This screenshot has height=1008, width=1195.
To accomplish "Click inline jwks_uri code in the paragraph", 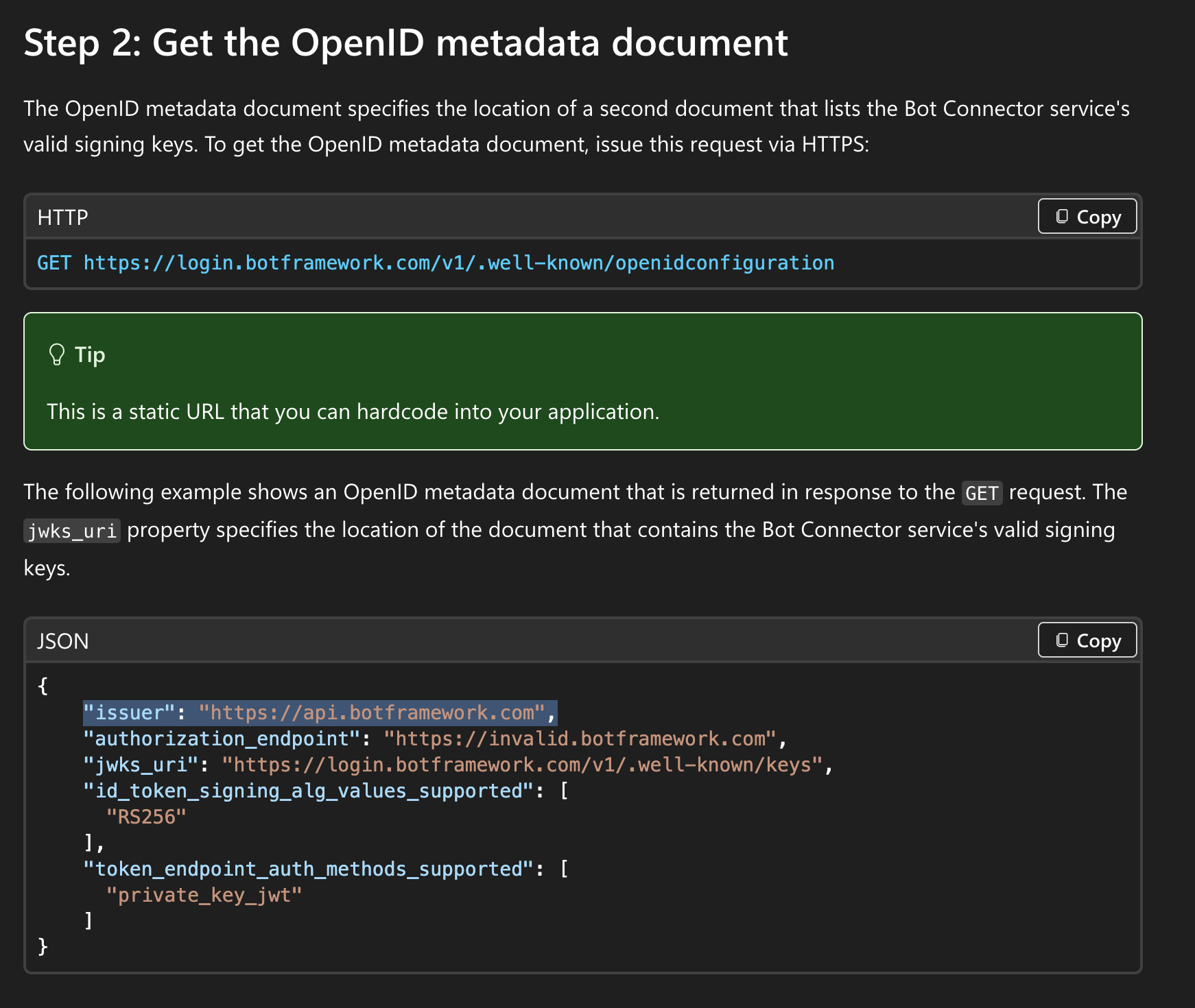I will [x=72, y=531].
